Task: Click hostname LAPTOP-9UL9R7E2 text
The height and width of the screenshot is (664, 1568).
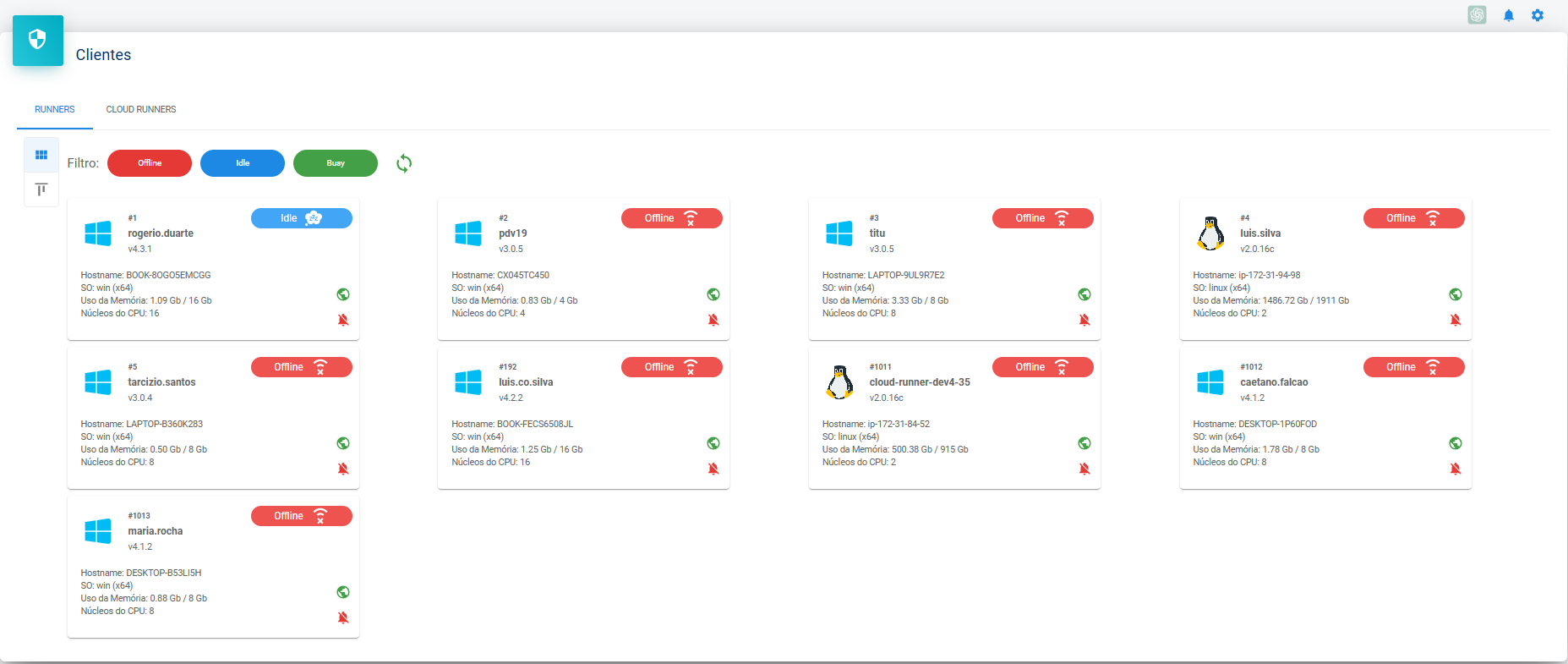Action: click(x=906, y=275)
